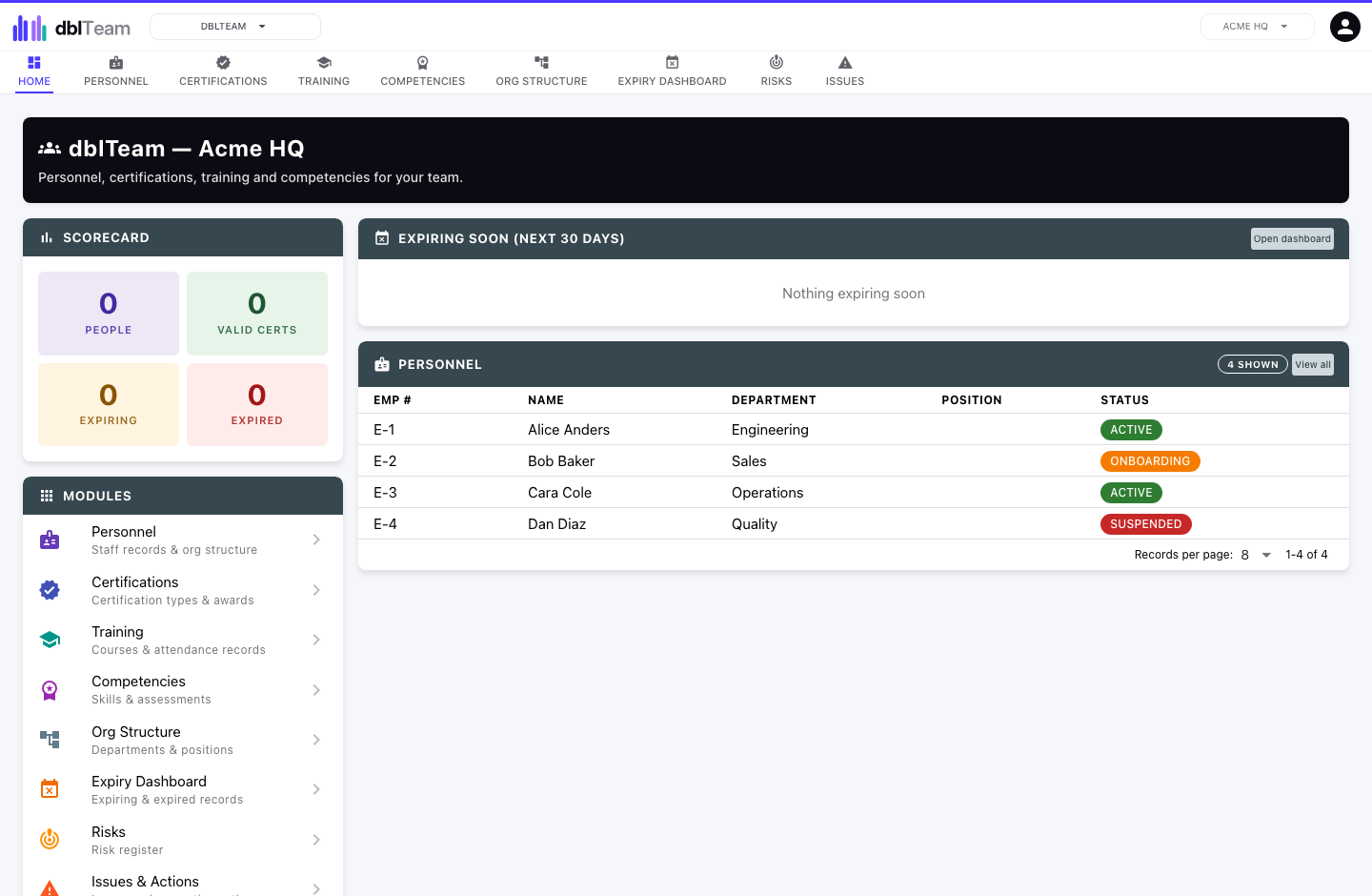Click the Risks module target icon
1372x896 pixels.
(x=50, y=840)
